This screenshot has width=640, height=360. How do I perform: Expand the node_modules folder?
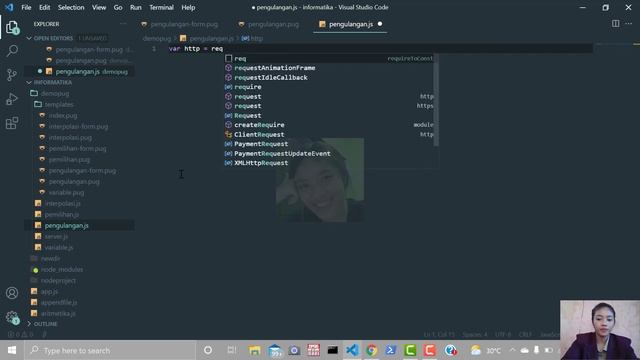[62, 269]
